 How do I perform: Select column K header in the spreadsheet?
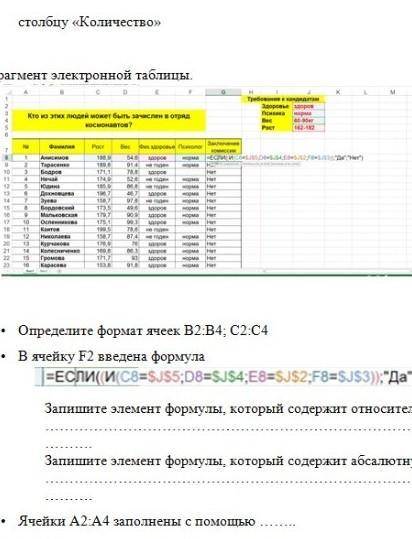click(338, 92)
